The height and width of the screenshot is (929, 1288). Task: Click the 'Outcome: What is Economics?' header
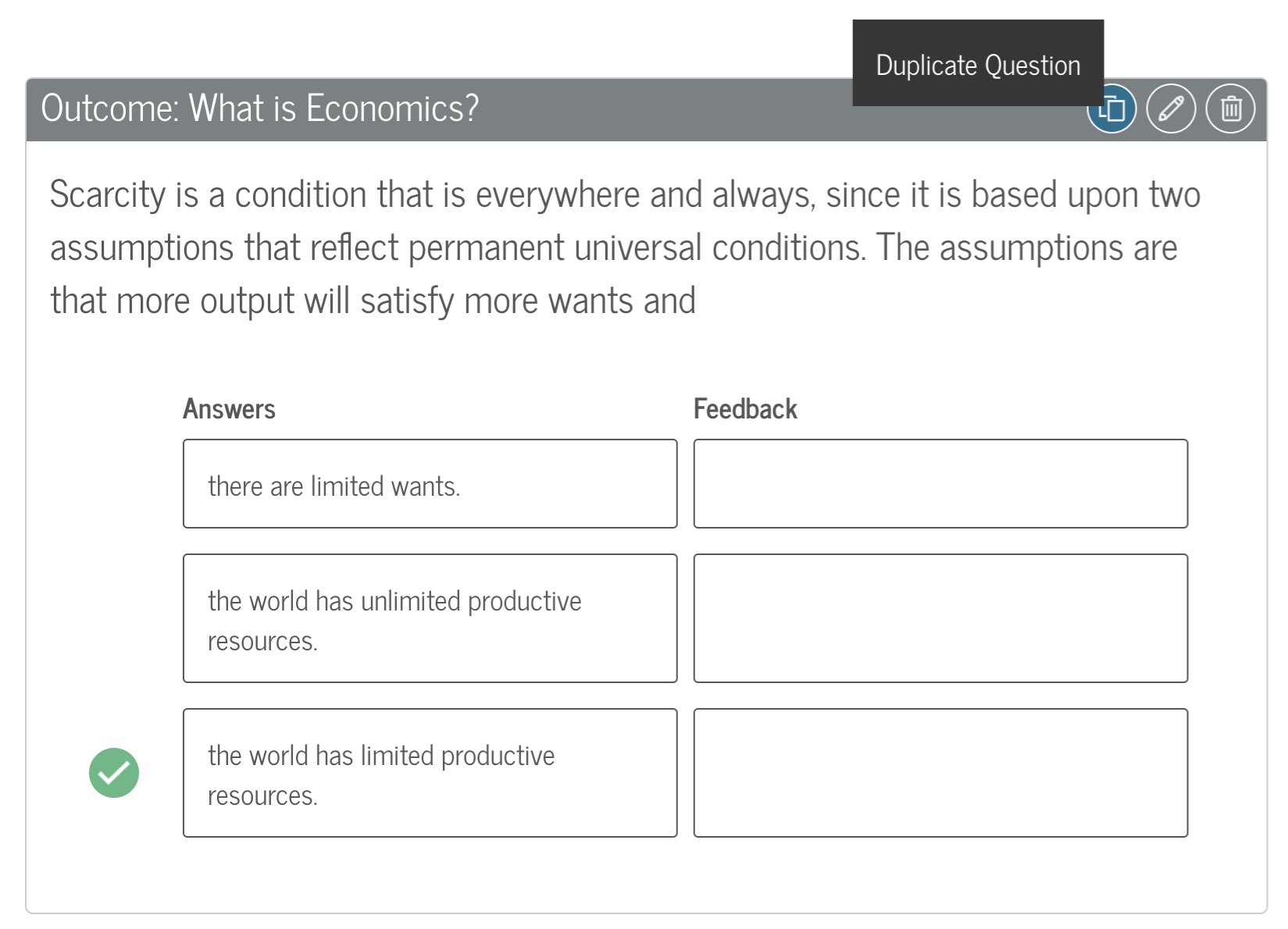259,109
